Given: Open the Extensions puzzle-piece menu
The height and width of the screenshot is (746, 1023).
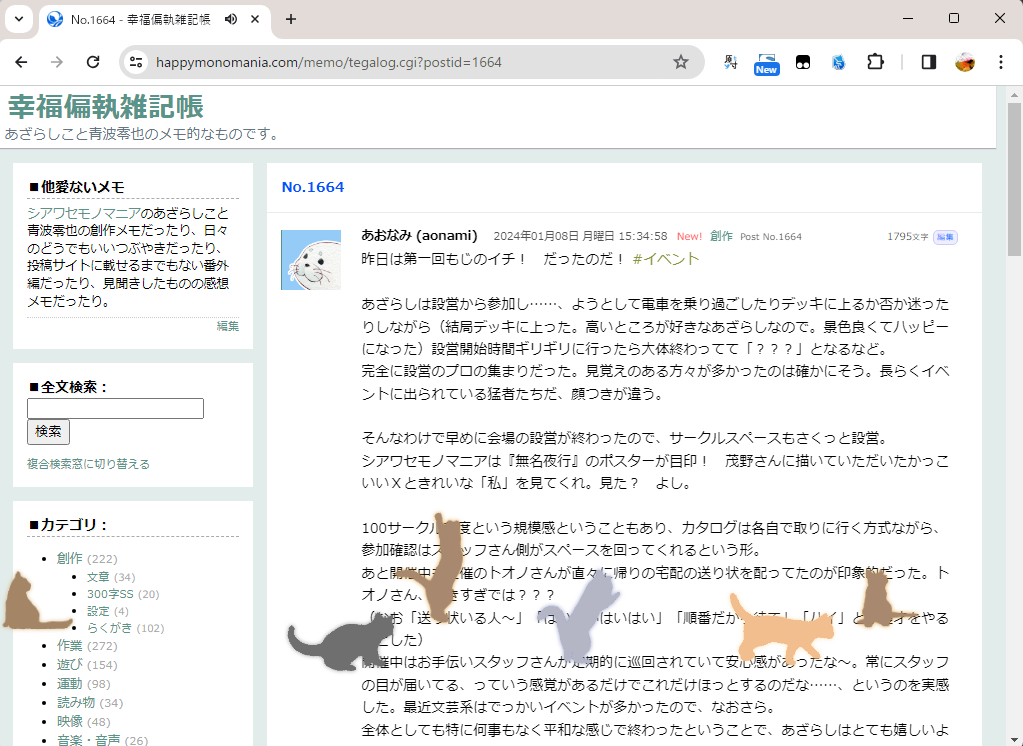Looking at the screenshot, I should click(x=875, y=62).
